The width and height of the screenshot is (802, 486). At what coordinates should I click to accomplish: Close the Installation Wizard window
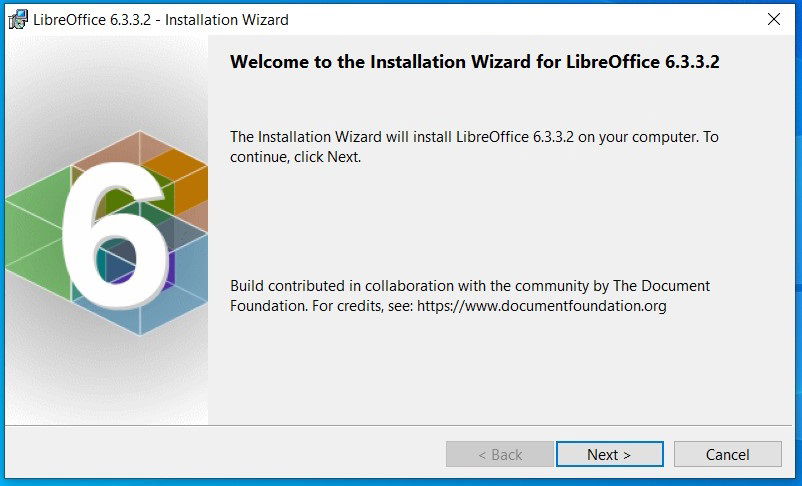pos(774,19)
